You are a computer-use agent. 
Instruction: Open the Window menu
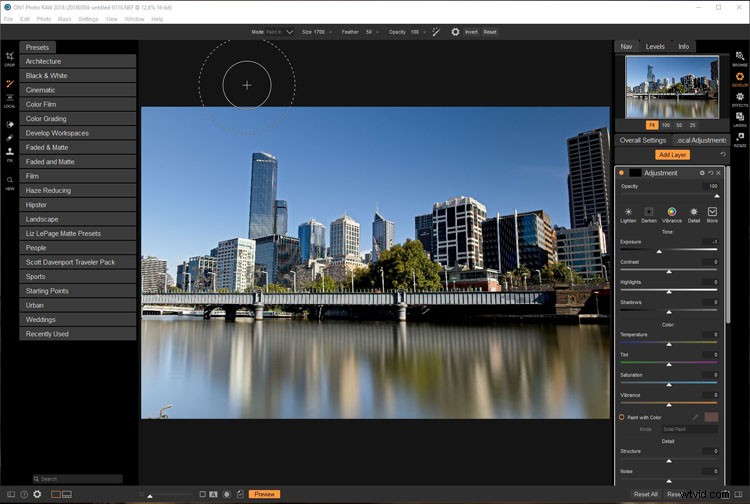click(134, 19)
